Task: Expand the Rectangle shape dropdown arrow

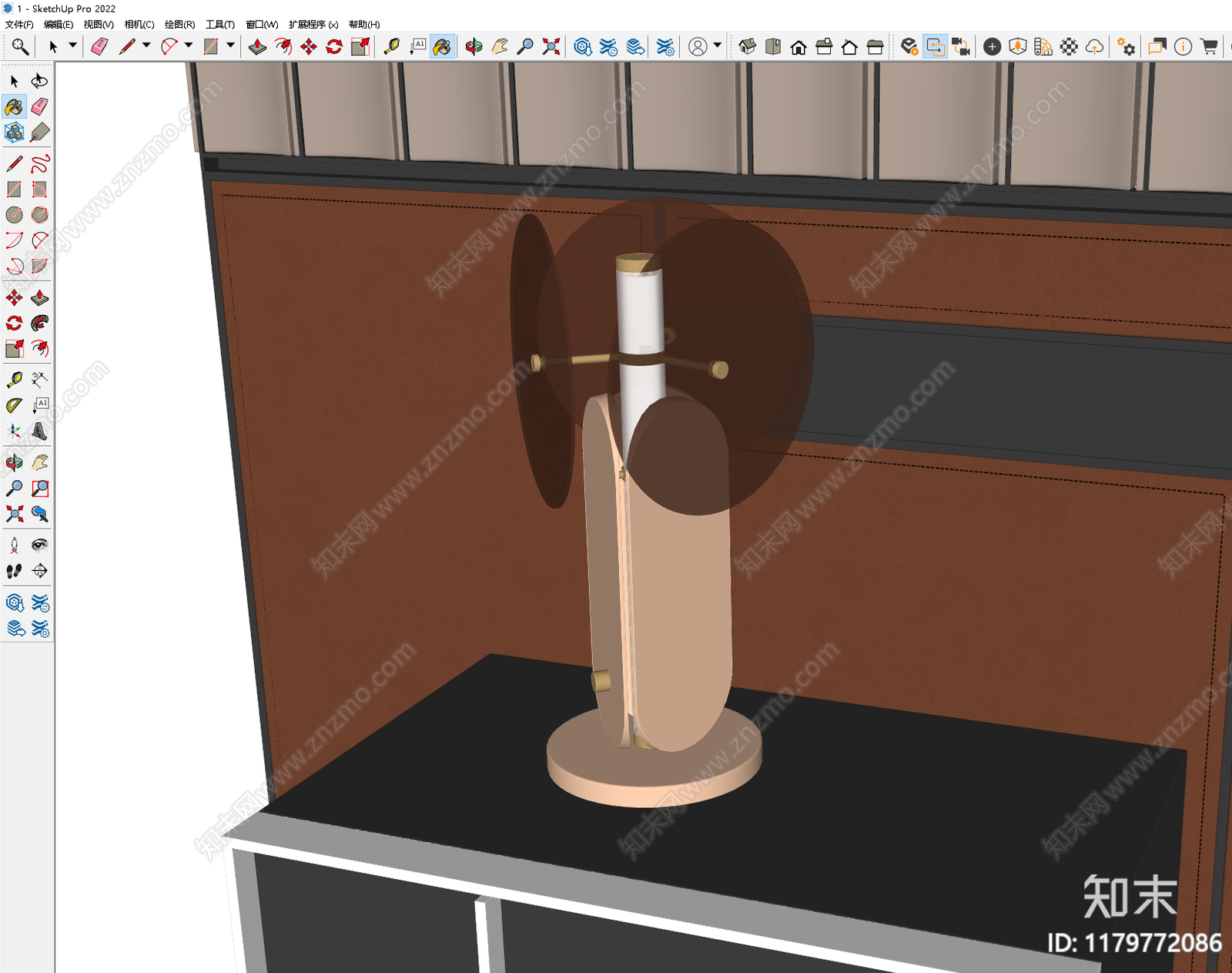Action: tap(230, 45)
